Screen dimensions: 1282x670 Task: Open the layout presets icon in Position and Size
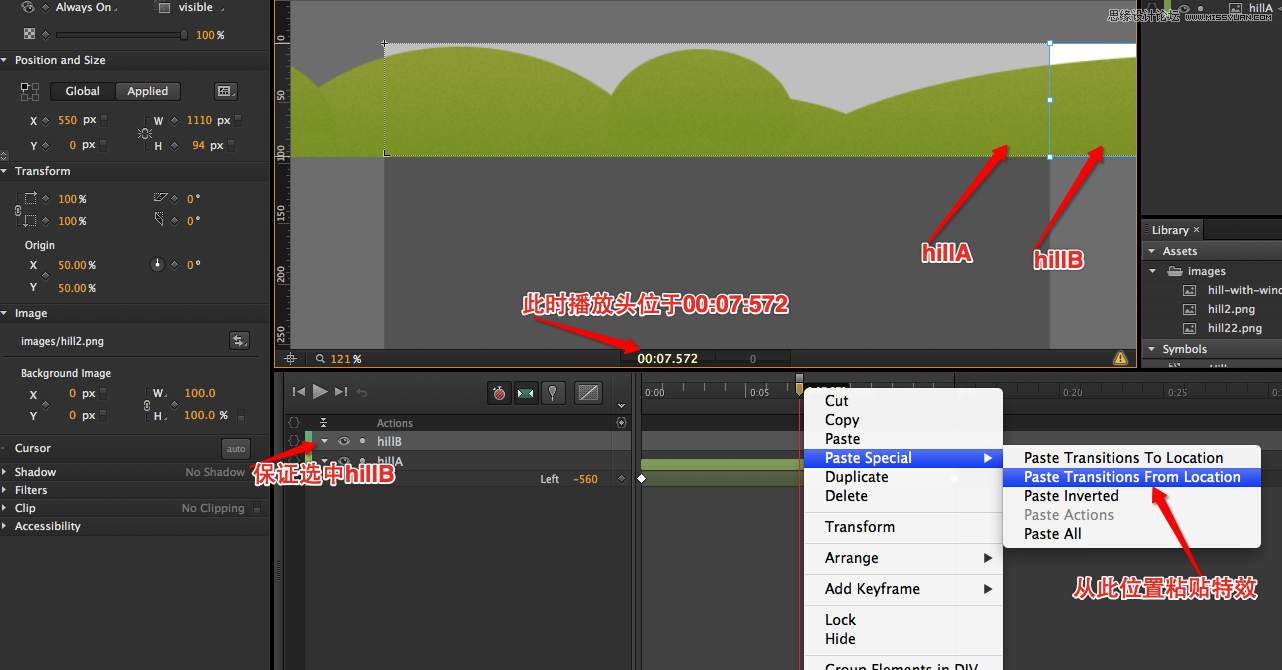(226, 91)
